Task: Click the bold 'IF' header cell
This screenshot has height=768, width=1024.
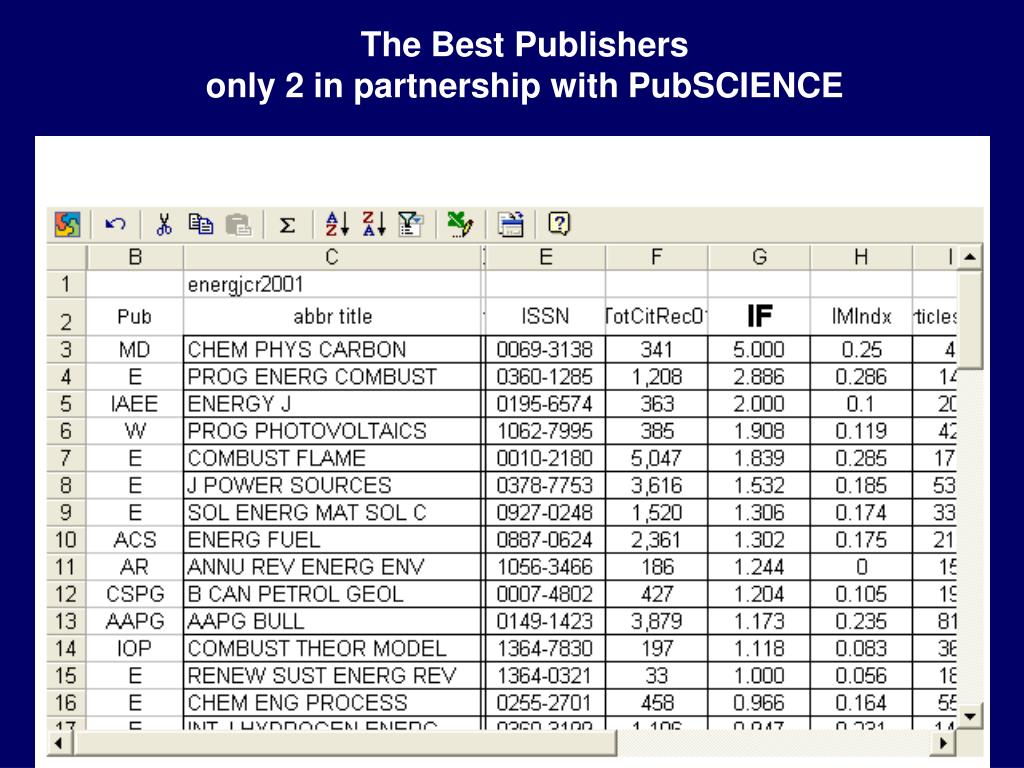Action: (760, 317)
